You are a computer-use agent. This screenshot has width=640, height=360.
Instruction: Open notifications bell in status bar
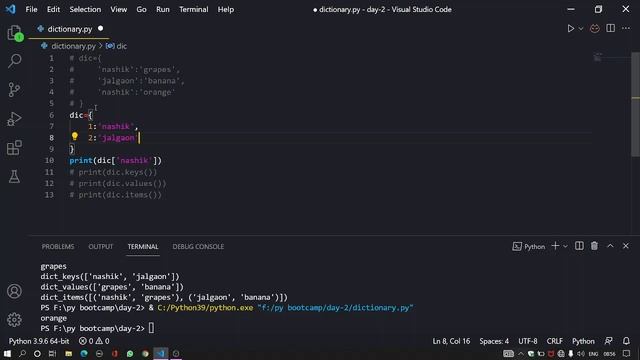point(626,341)
